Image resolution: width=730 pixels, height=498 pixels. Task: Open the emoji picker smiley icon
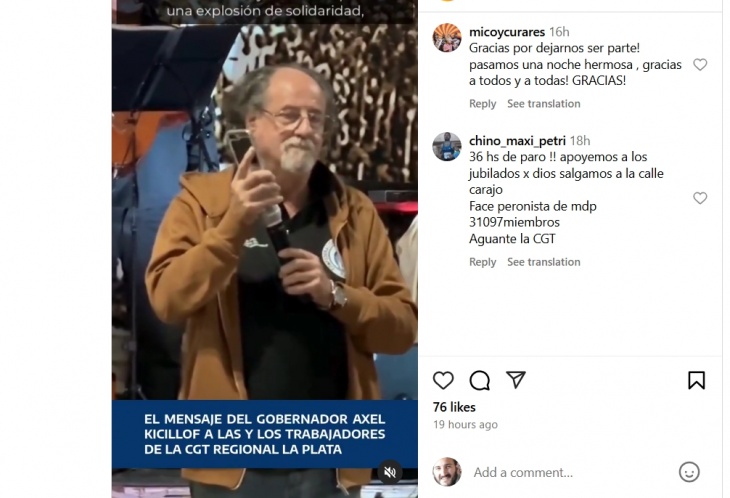[x=689, y=472]
